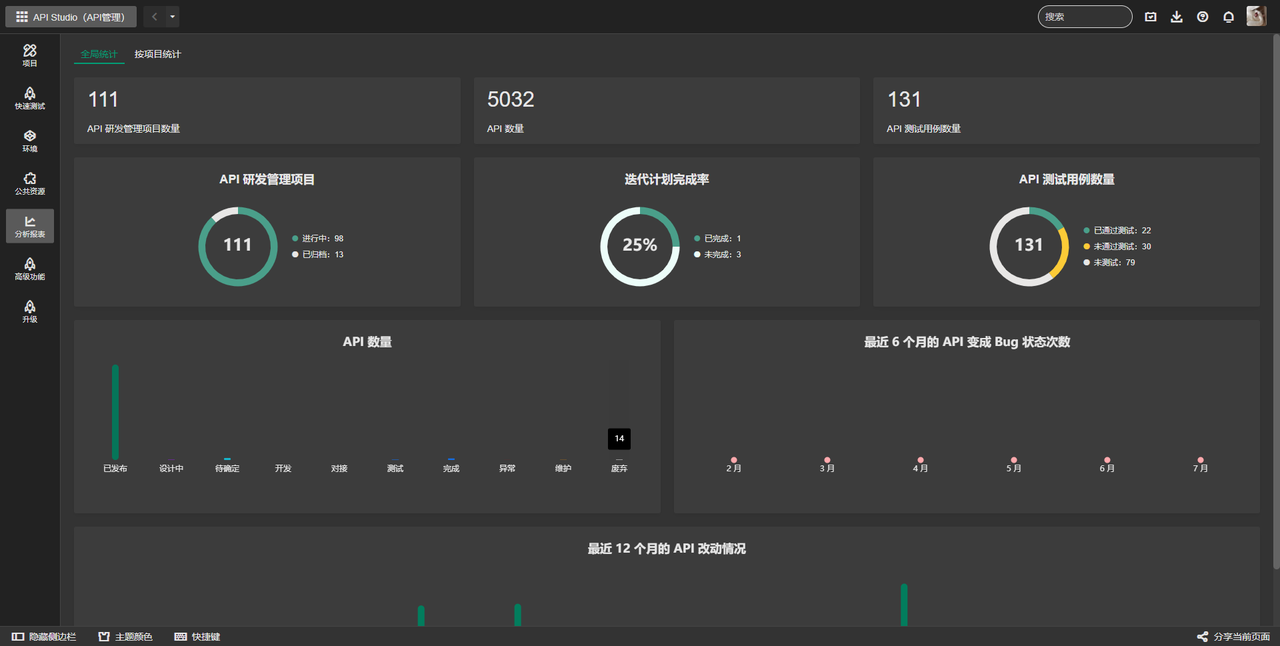Viewport: 1280px width, 646px height.
Task: Open 快速测试 from the sidebar
Action: 30,98
